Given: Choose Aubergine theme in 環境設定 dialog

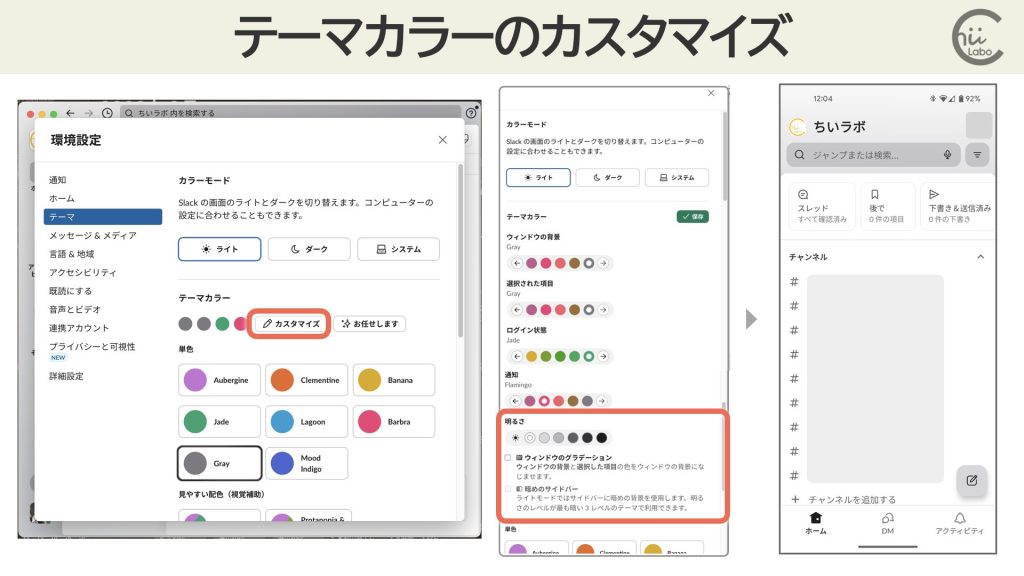Looking at the screenshot, I should tap(219, 380).
